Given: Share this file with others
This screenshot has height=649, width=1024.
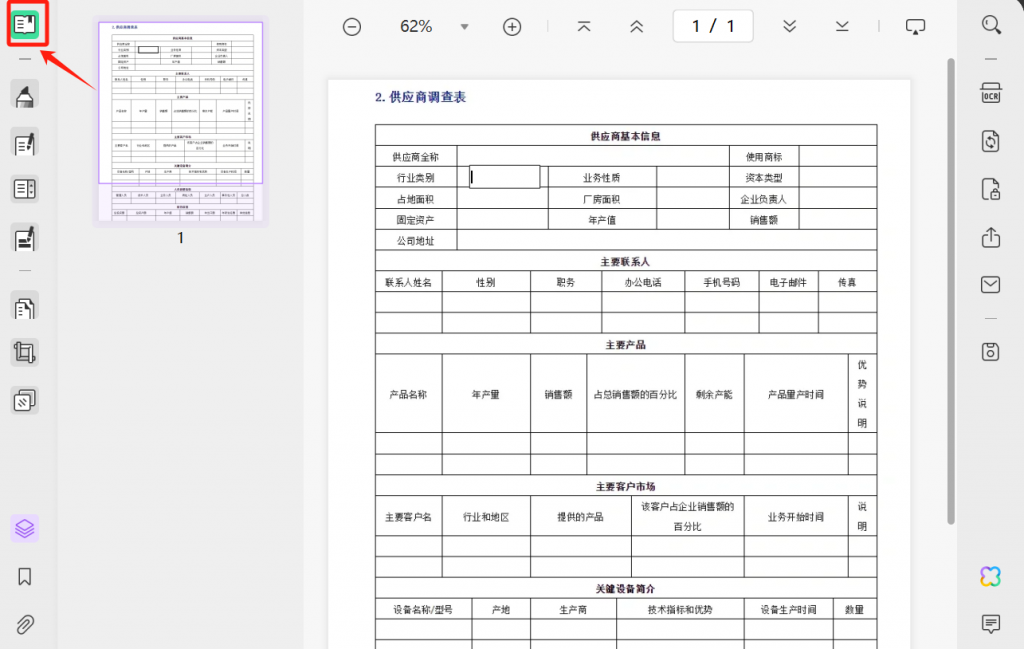Looking at the screenshot, I should click(x=991, y=237).
